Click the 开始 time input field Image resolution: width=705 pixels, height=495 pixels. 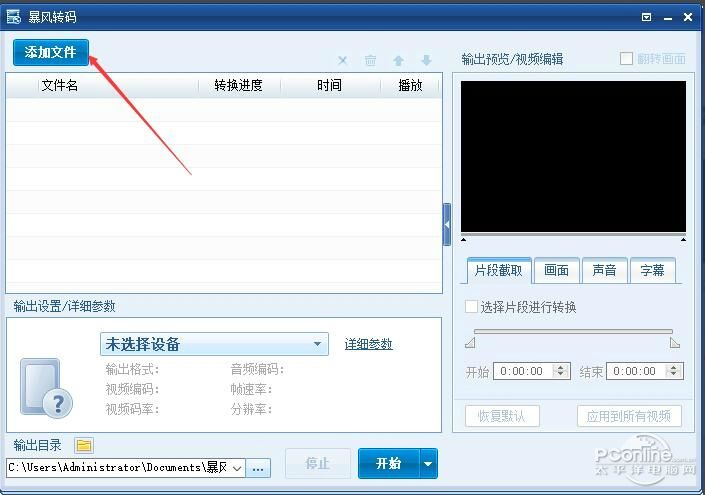(x=523, y=371)
